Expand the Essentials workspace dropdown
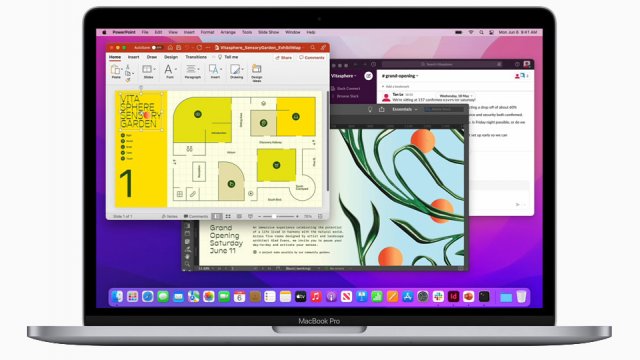The image size is (640, 360). point(404,109)
